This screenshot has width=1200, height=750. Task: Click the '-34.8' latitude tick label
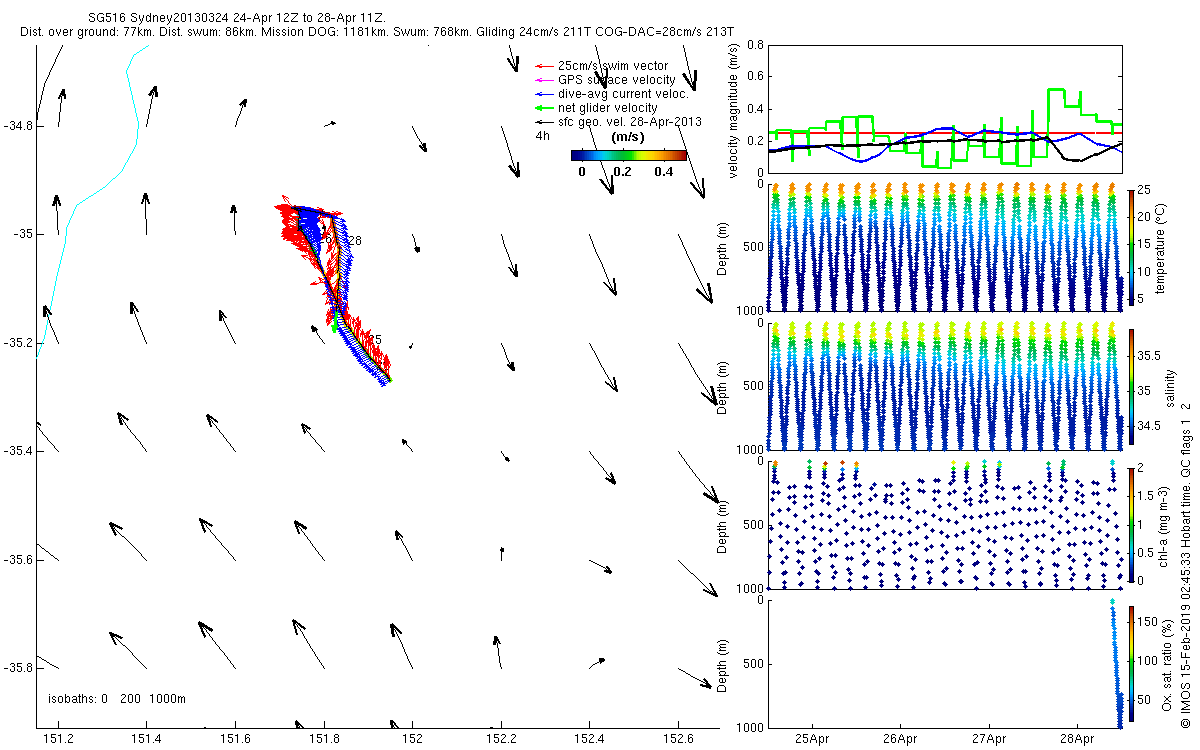(x=17, y=126)
